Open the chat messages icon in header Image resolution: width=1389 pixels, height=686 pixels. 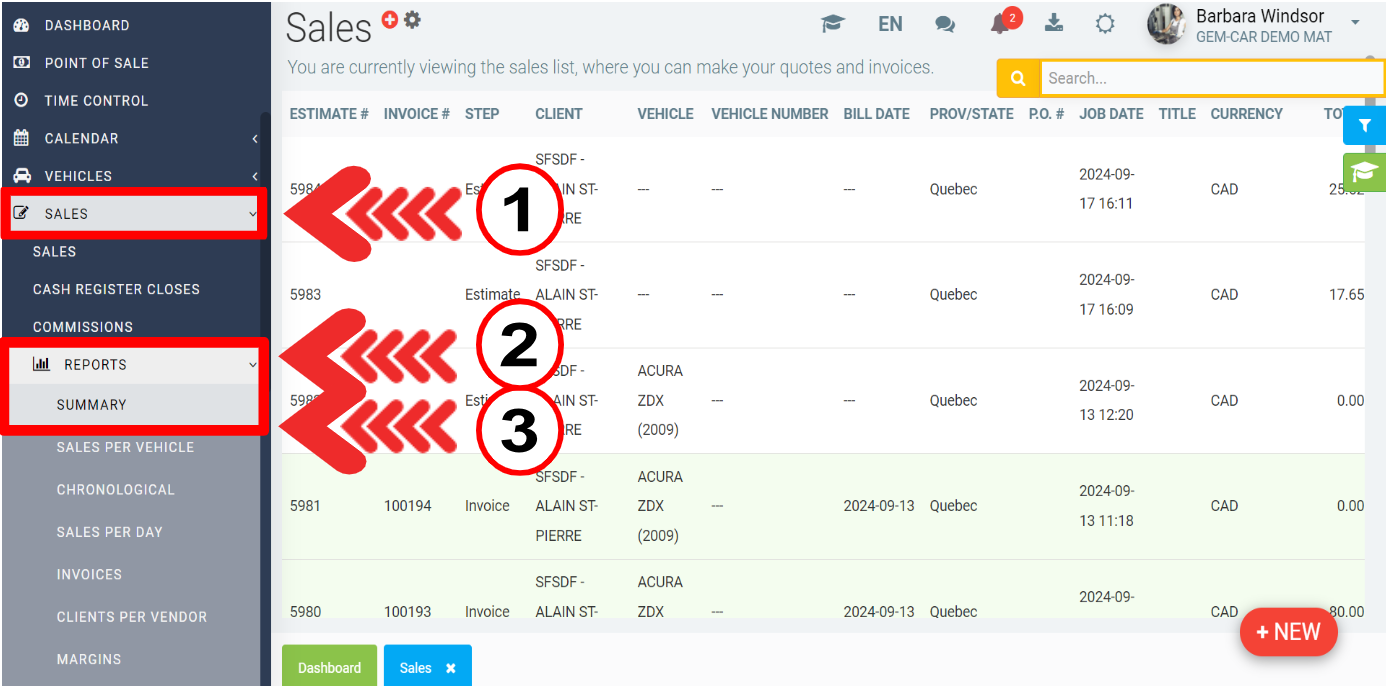(x=945, y=25)
